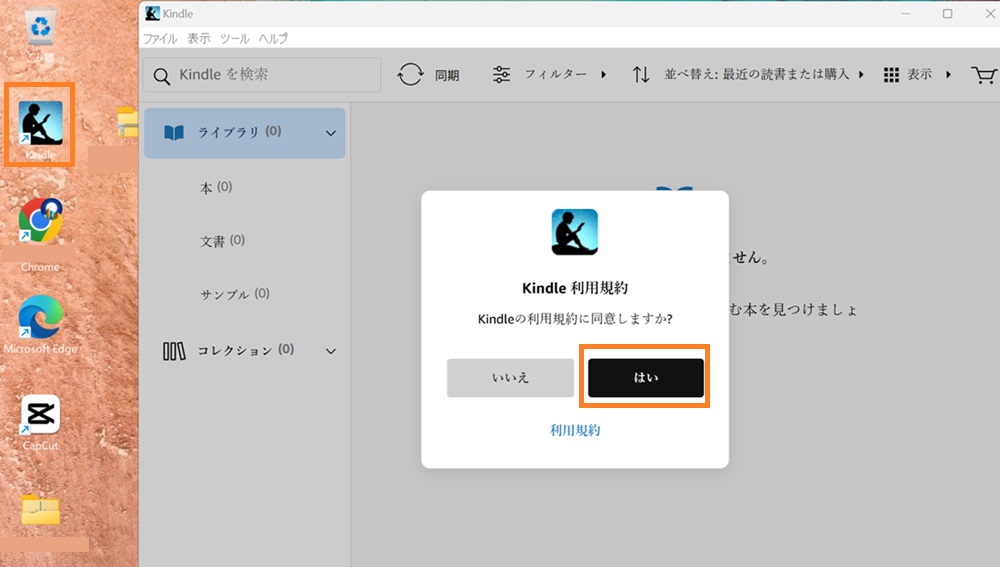Image resolution: width=1000 pixels, height=567 pixels.
Task: Click the Kindle logo in the dialog
Action: (x=575, y=232)
